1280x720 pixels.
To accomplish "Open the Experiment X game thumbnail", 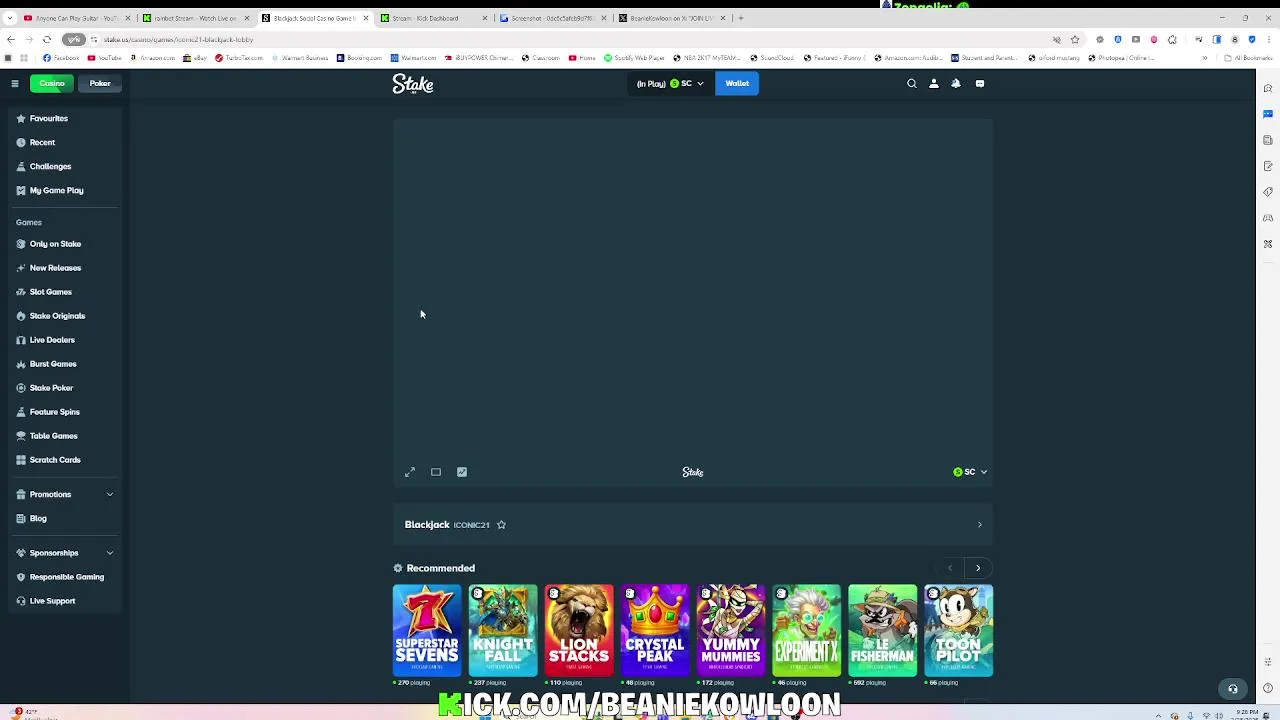I will 807,631.
